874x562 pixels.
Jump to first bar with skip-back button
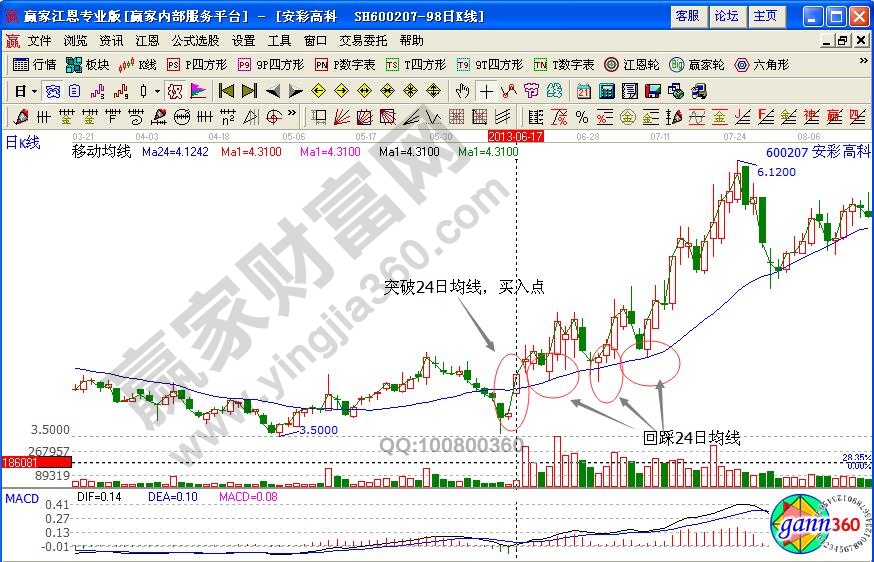pos(226,91)
